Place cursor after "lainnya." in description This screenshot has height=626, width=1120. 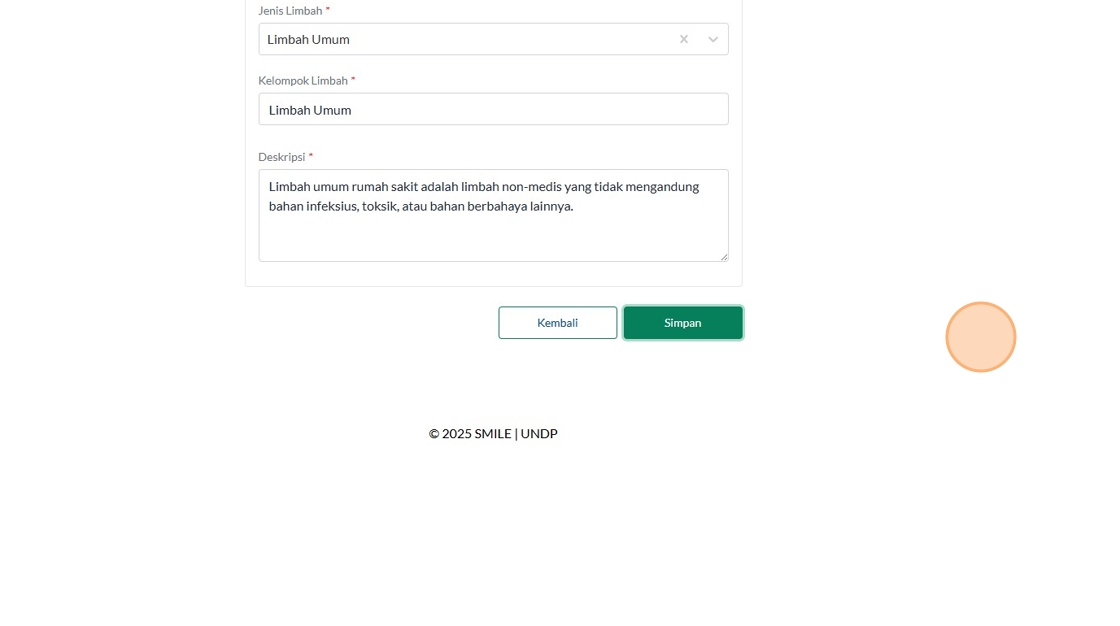(x=574, y=206)
